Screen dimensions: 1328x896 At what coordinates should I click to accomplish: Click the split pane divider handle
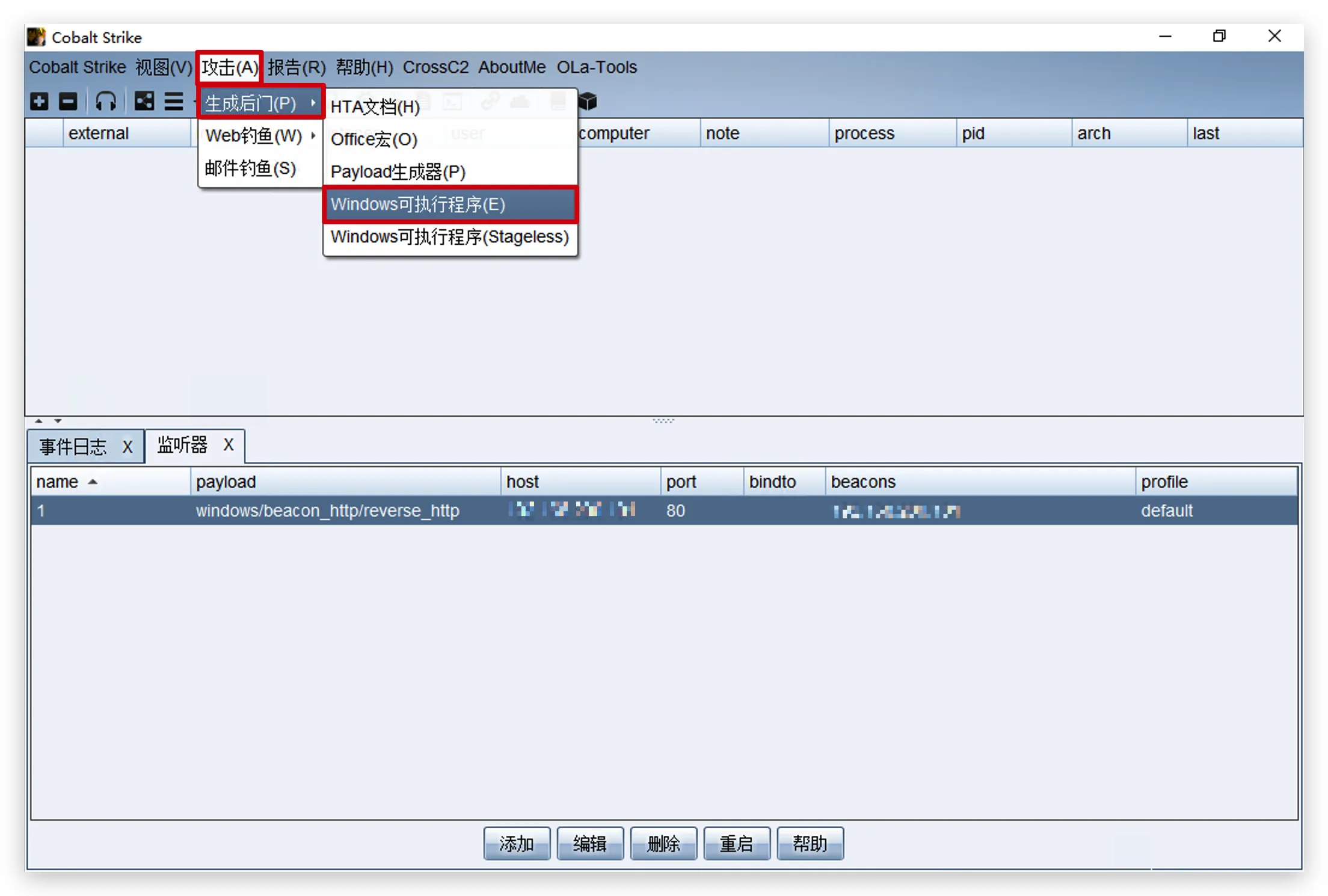663,420
